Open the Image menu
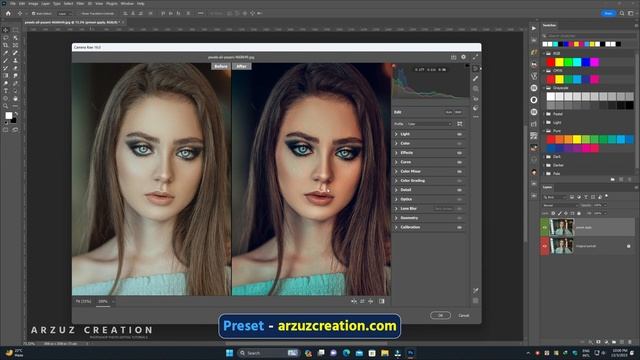The image size is (640, 360). click(x=33, y=3)
